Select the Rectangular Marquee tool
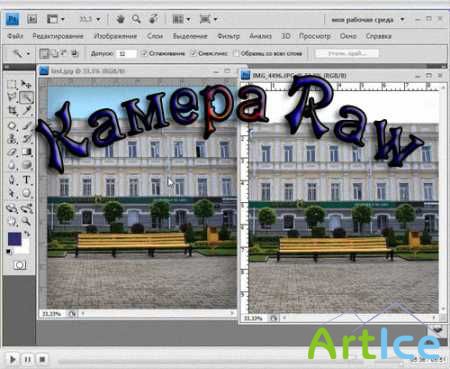450x369 pixels. (x=12, y=84)
